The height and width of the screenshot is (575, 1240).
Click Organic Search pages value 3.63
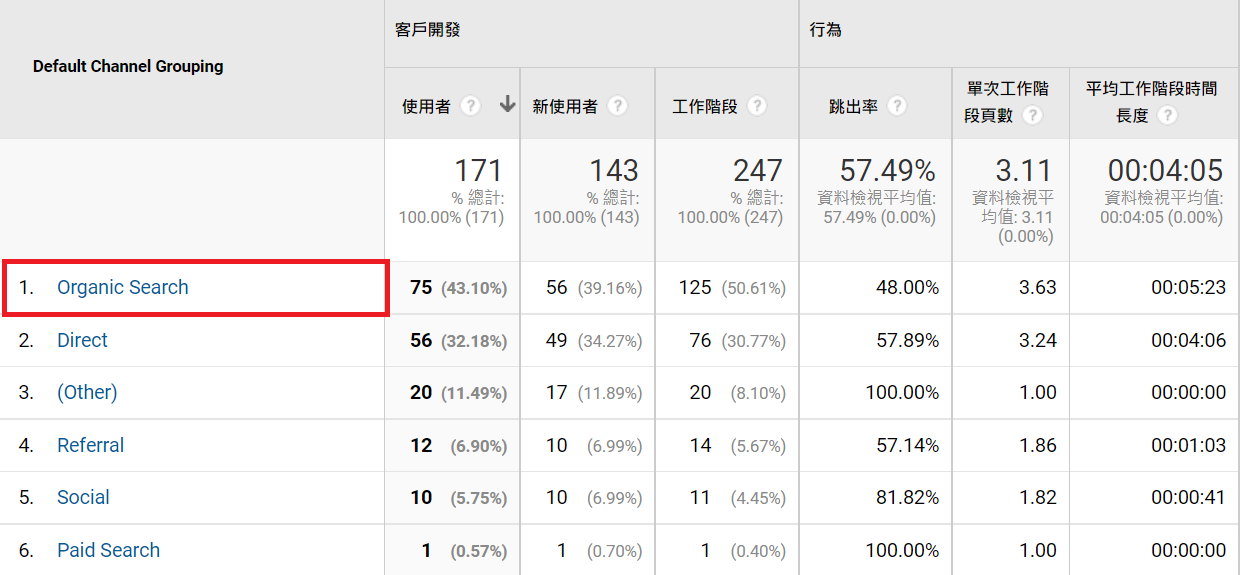1037,288
